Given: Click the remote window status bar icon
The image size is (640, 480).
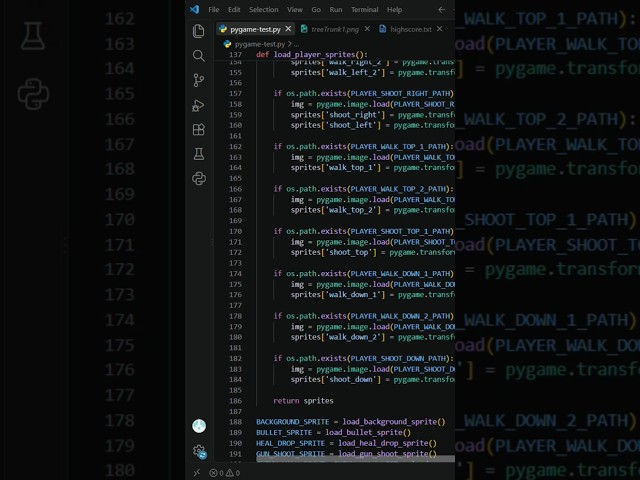Looking at the screenshot, I should (x=197, y=473).
